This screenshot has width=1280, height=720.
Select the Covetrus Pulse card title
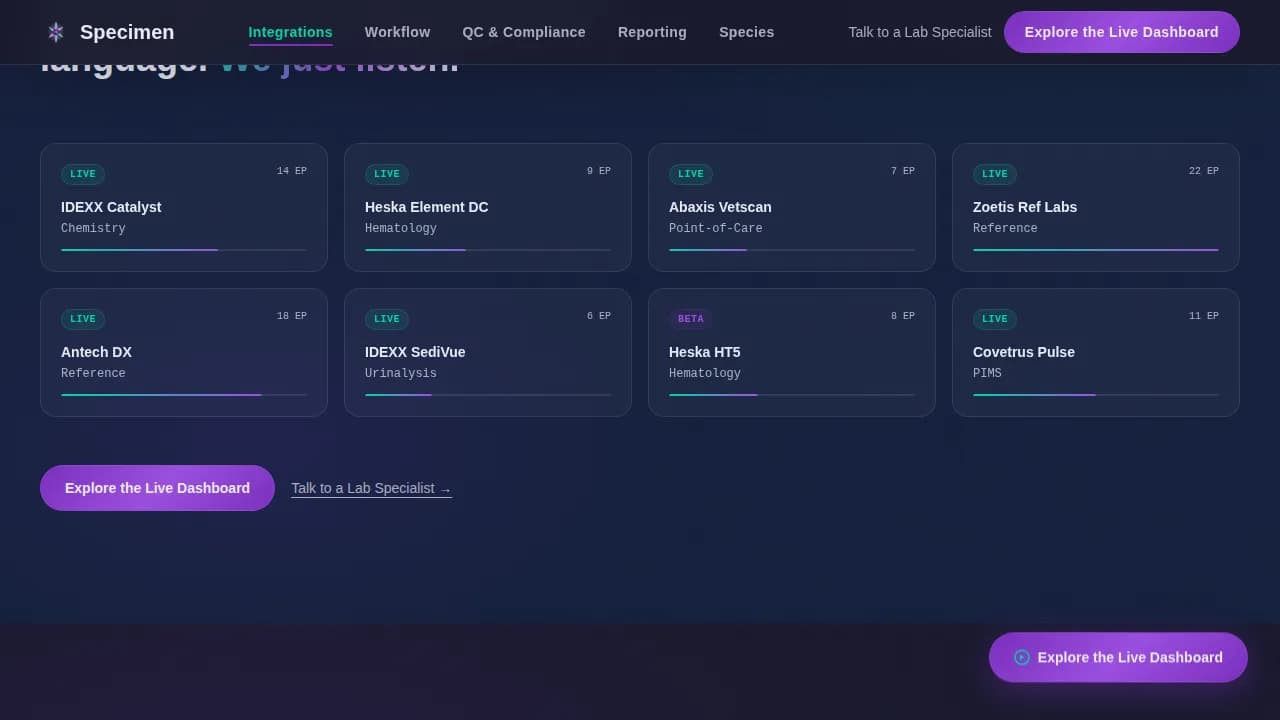click(x=1024, y=352)
